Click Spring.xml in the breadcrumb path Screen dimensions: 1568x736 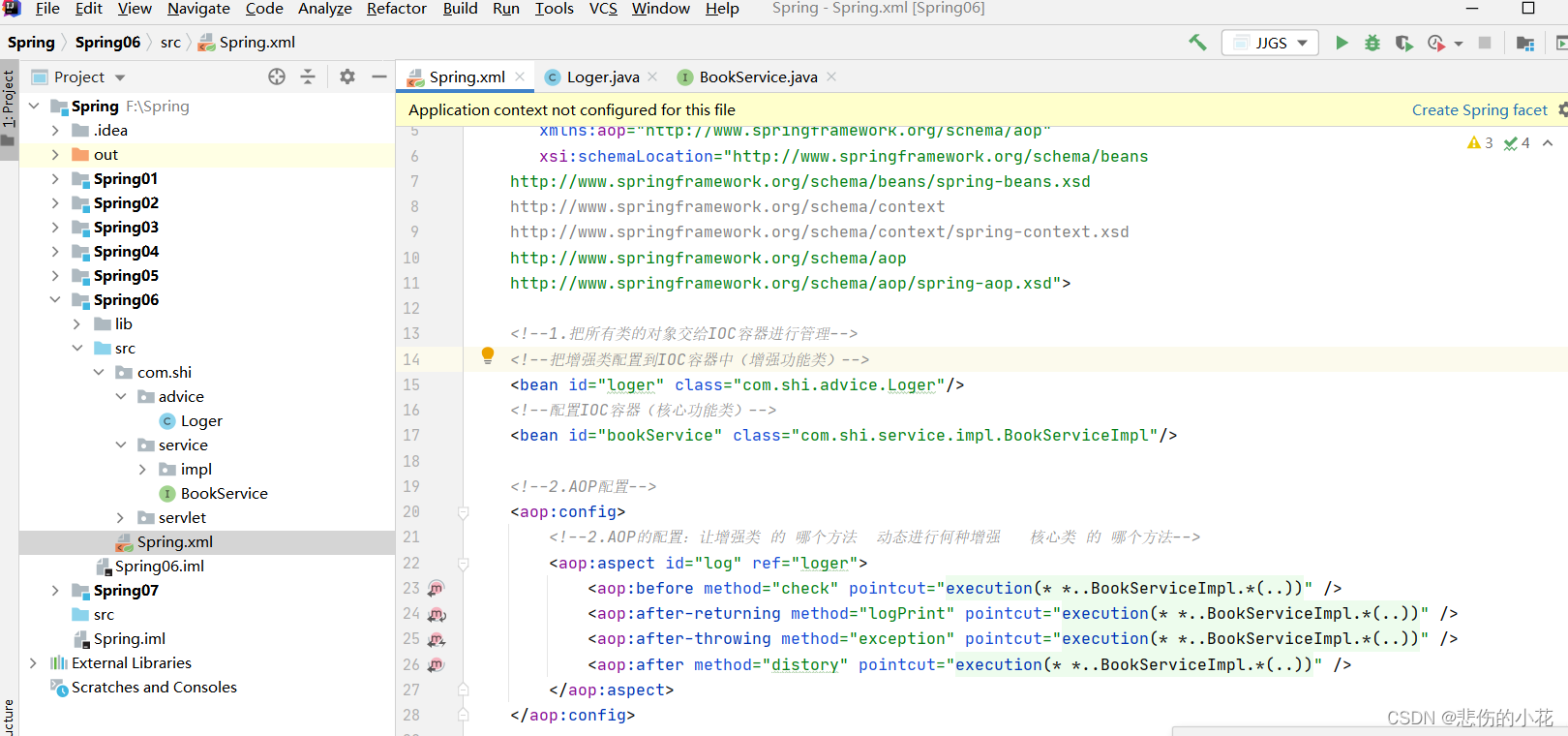pos(247,43)
